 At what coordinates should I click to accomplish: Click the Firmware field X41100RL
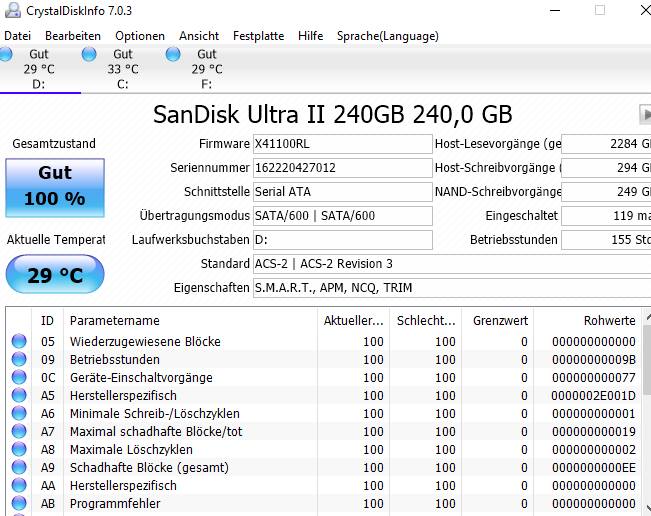tap(343, 144)
